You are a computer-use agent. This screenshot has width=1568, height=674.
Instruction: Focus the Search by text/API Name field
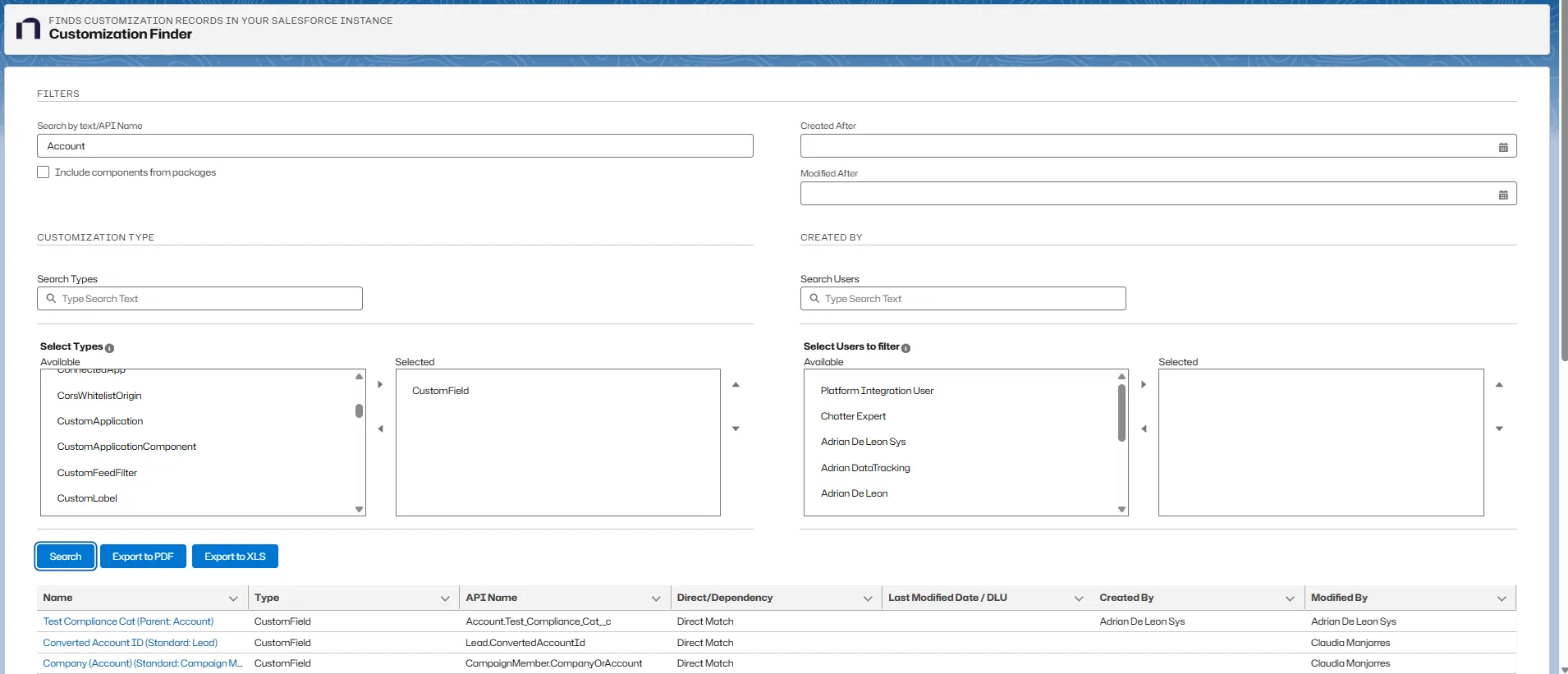click(x=395, y=146)
